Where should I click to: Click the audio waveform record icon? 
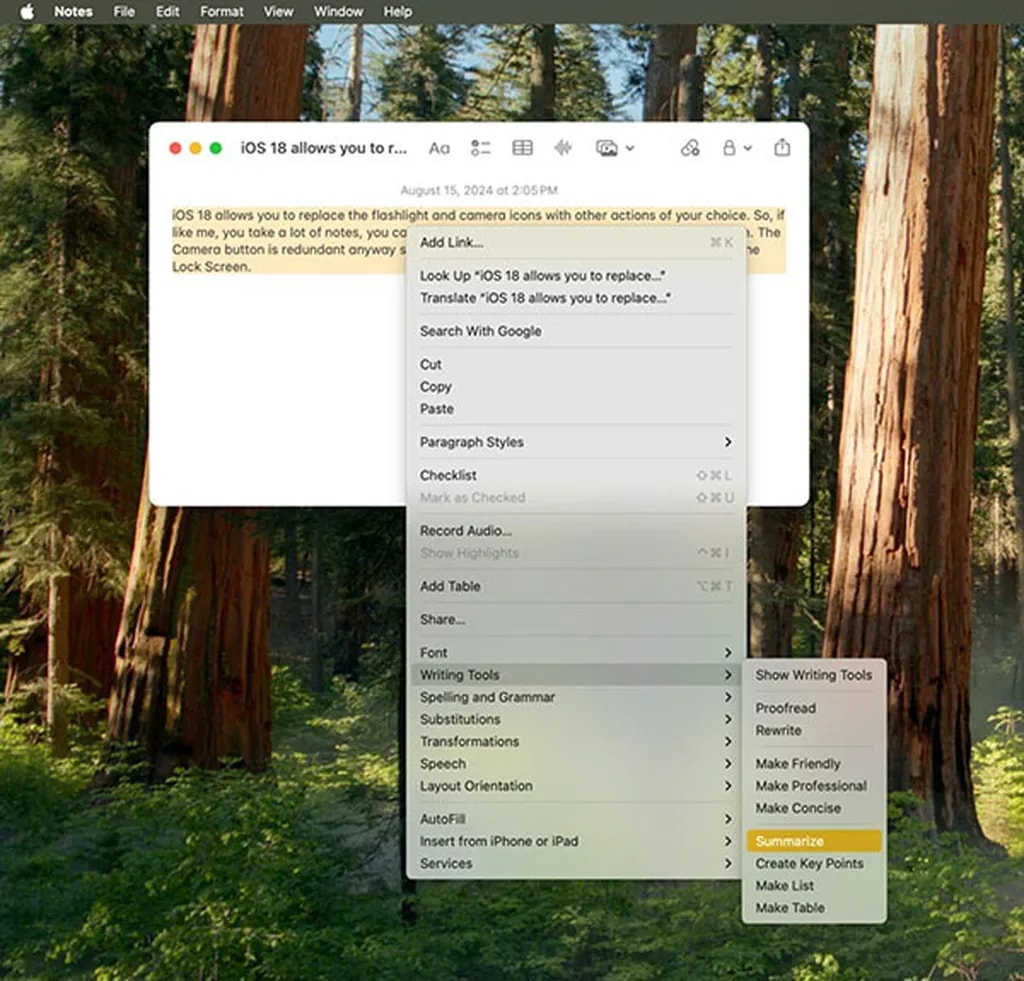point(563,148)
